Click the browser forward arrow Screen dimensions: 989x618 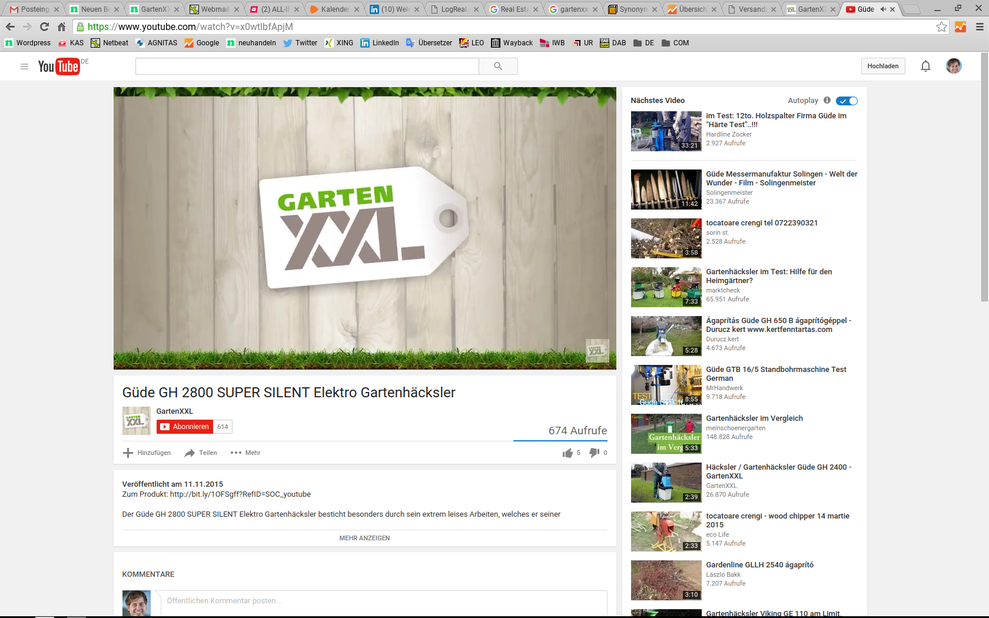[x=27, y=26]
